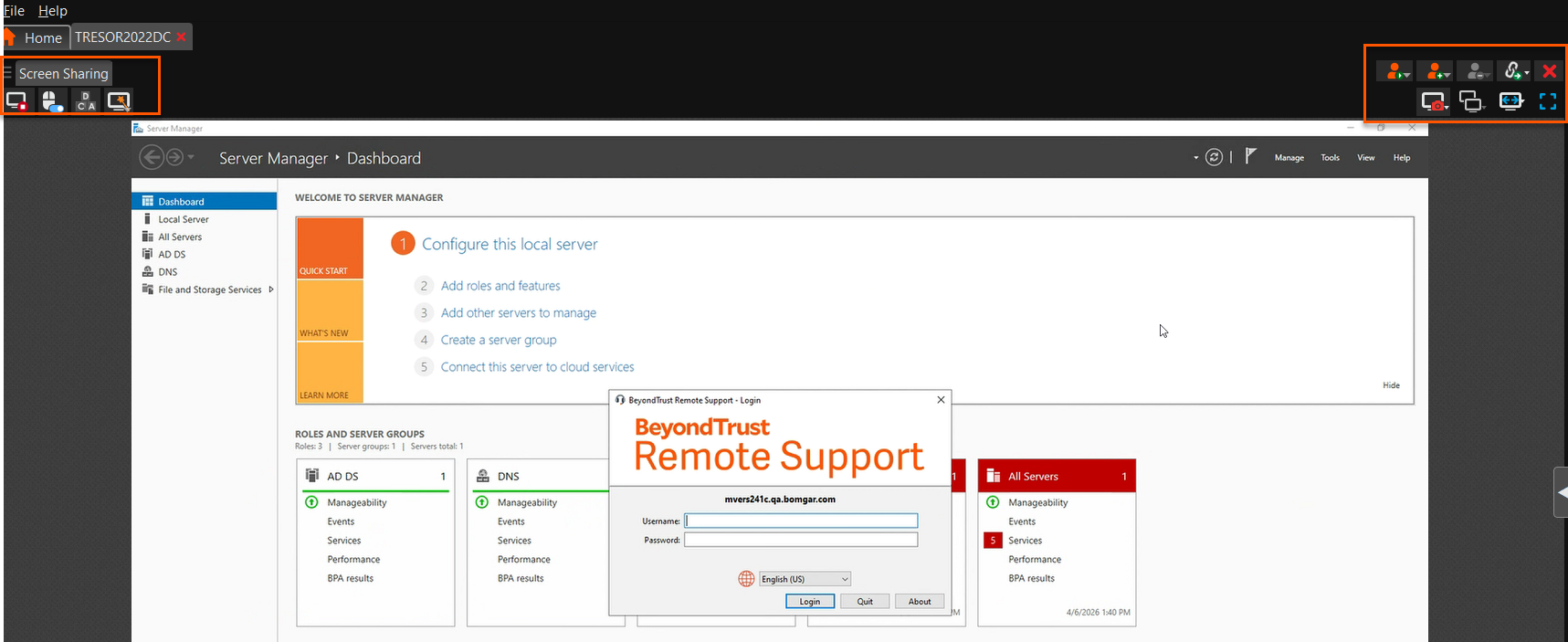This screenshot has height=642, width=1568.
Task: Click the Password field in the BeyondTrust login
Action: click(x=801, y=540)
